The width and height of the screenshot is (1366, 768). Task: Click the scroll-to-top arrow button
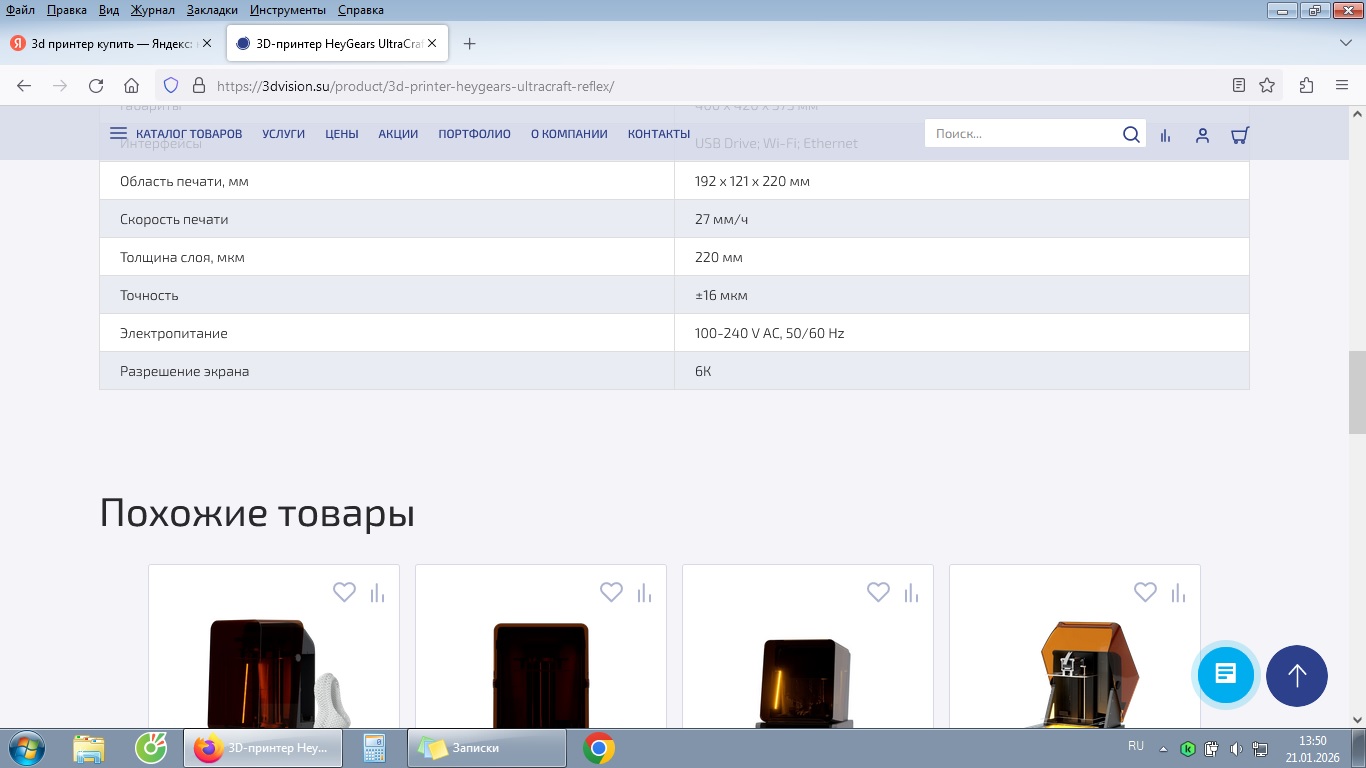pyautogui.click(x=1296, y=675)
